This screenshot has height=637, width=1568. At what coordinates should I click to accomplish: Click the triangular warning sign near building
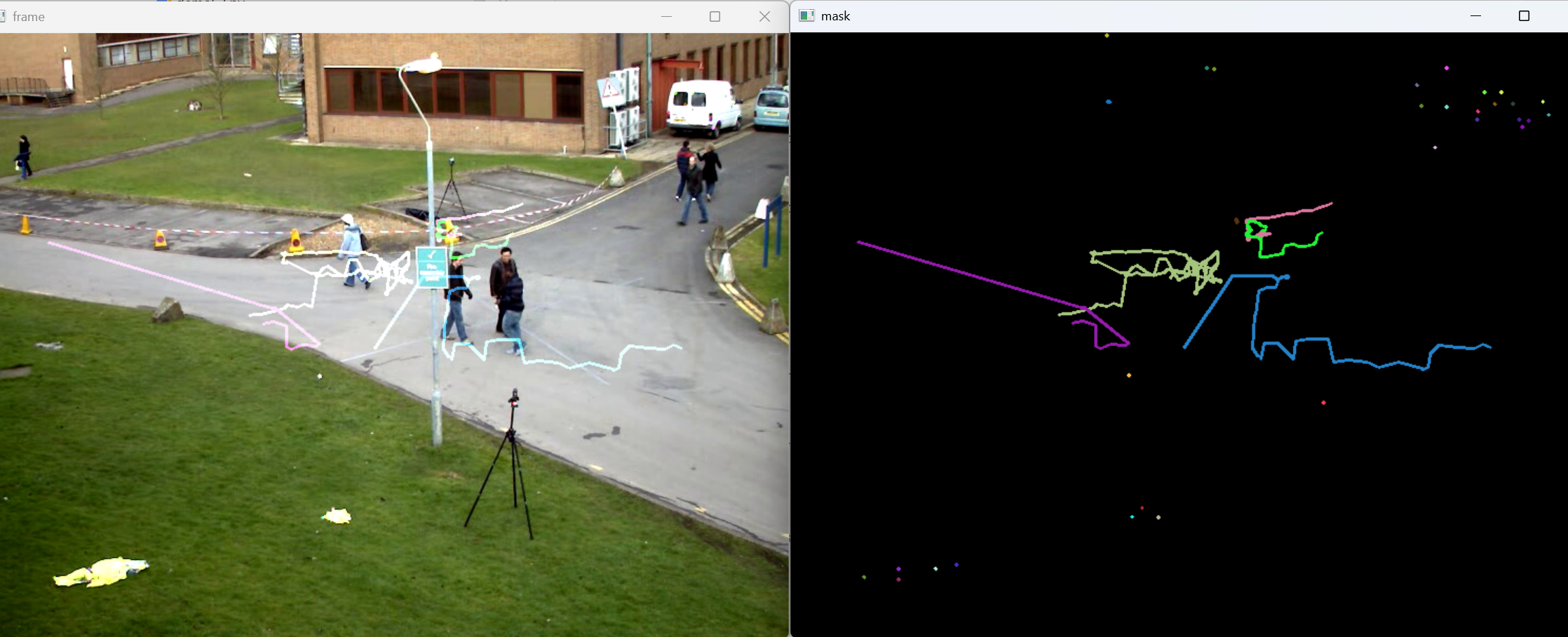609,89
